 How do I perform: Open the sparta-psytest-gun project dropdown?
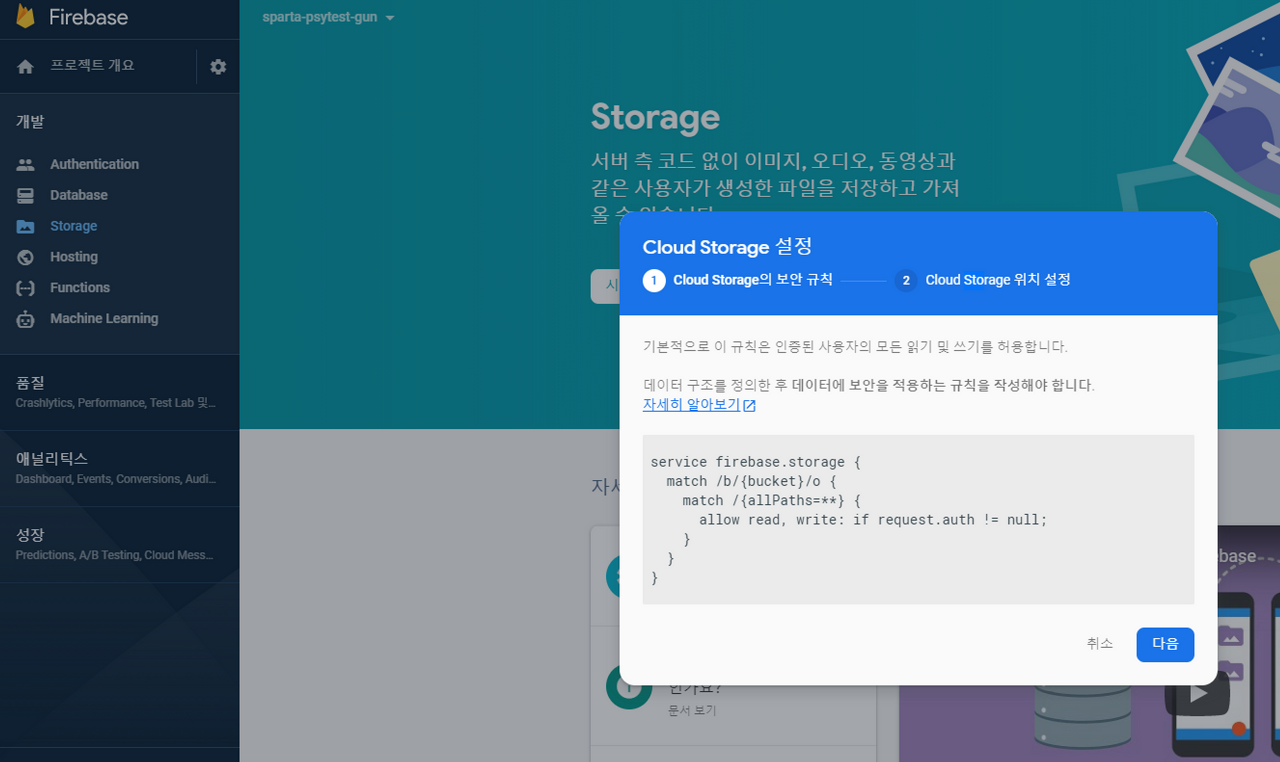pyautogui.click(x=328, y=18)
